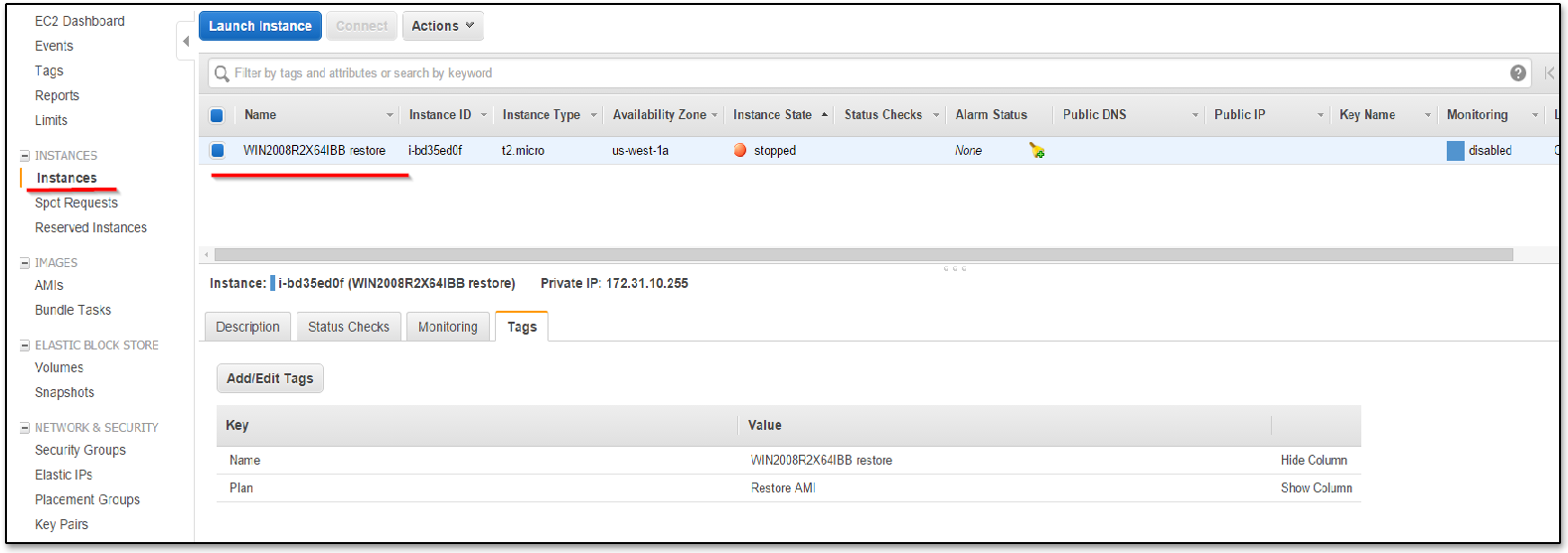1568x553 pixels.
Task: Toggle the select-all instances checkbox
Action: click(x=217, y=115)
